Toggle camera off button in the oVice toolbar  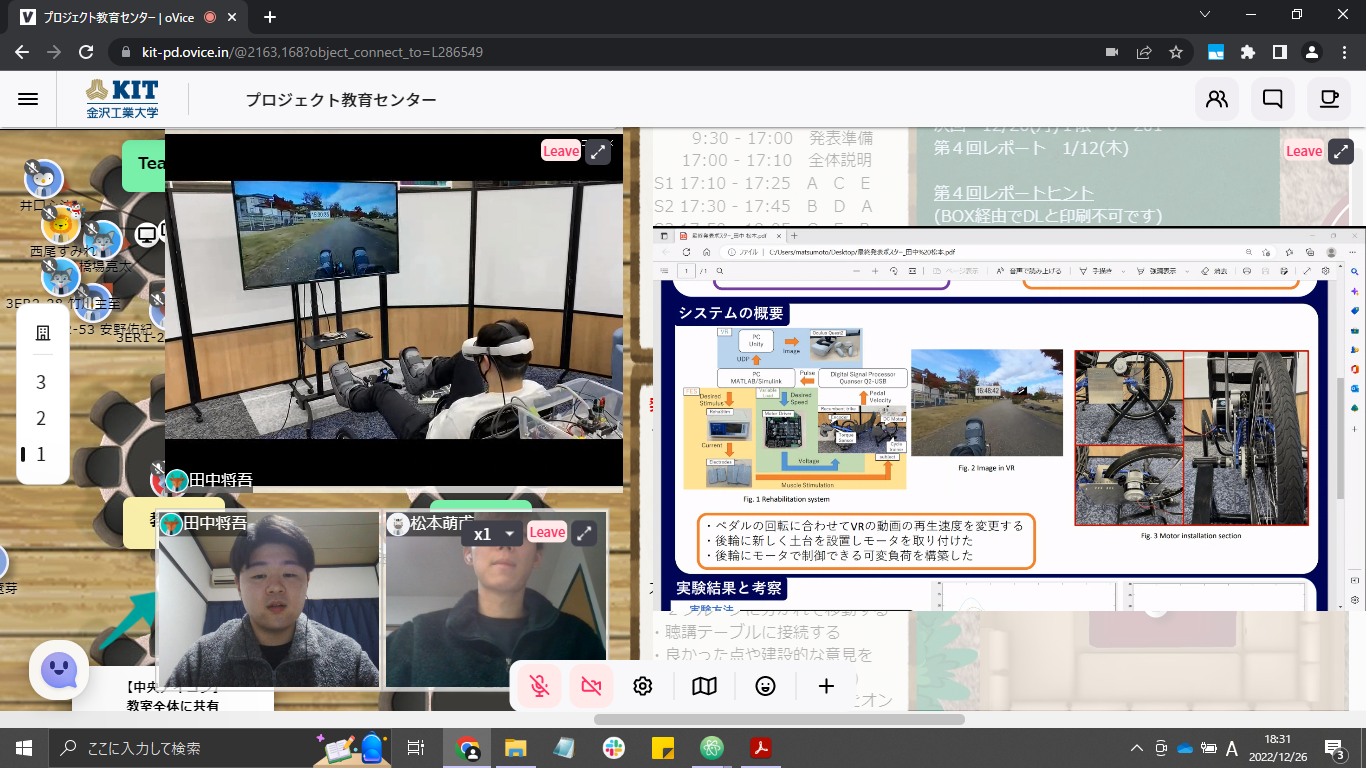(x=591, y=686)
